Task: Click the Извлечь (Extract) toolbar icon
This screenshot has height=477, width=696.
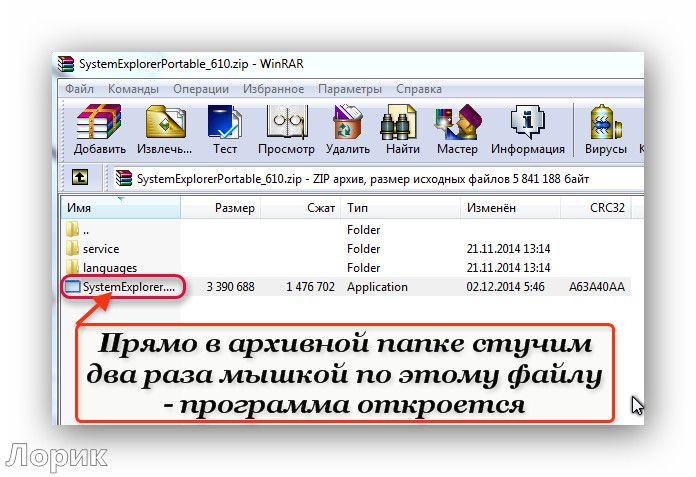Action: [x=165, y=122]
